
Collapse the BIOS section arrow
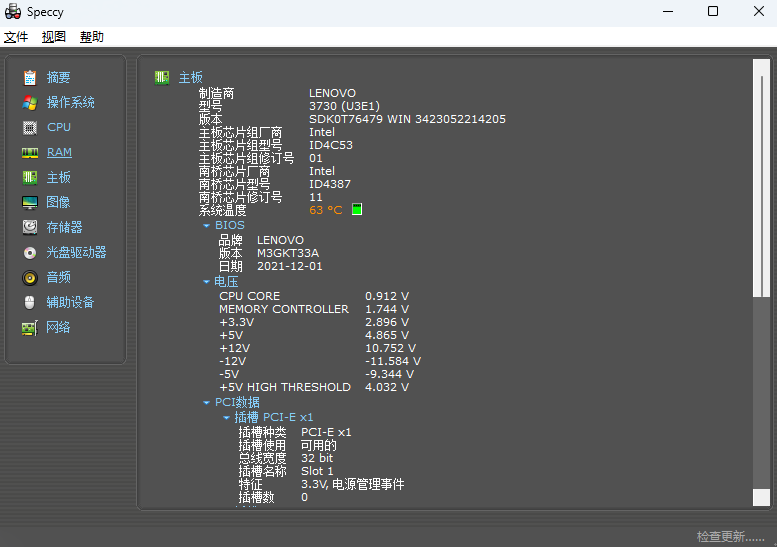207,226
